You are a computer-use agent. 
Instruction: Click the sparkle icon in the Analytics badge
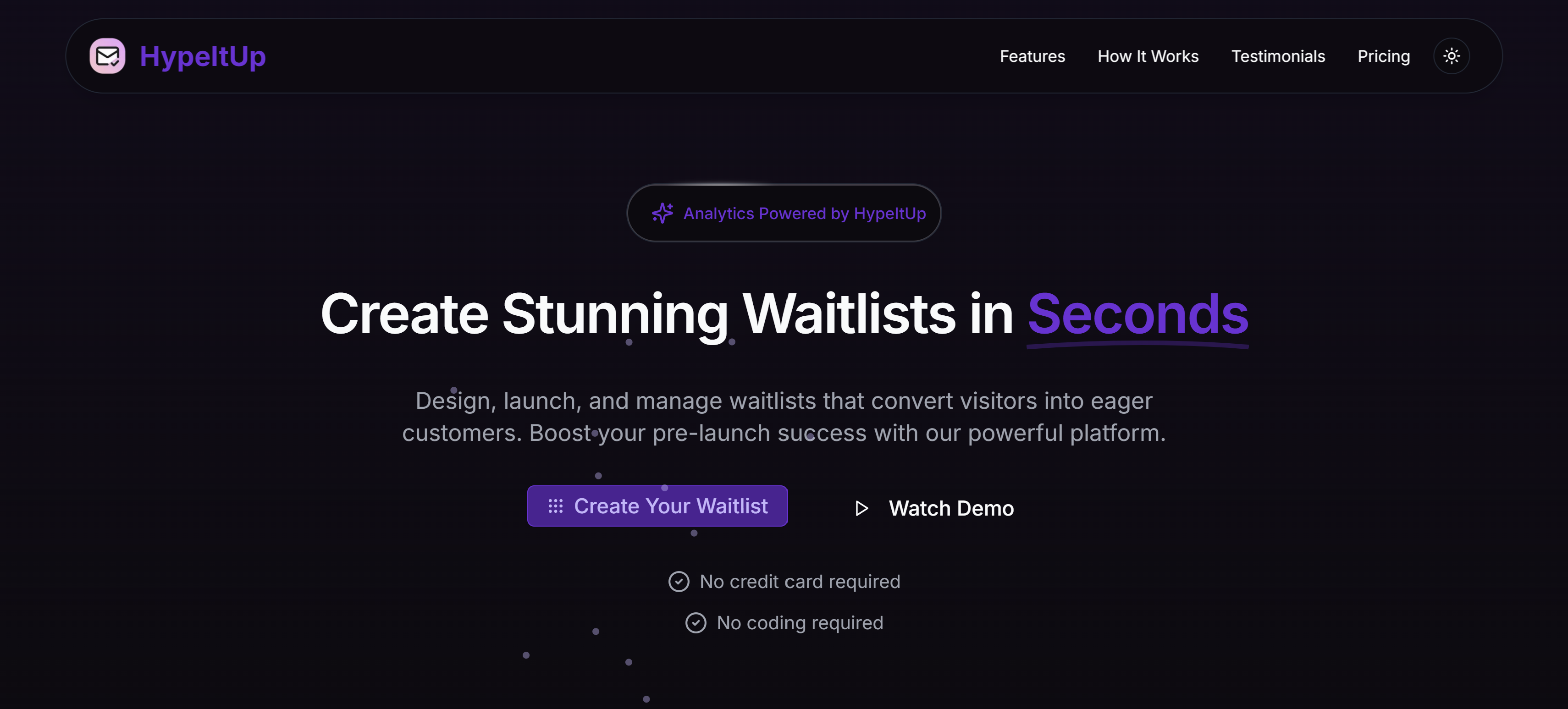[662, 213]
